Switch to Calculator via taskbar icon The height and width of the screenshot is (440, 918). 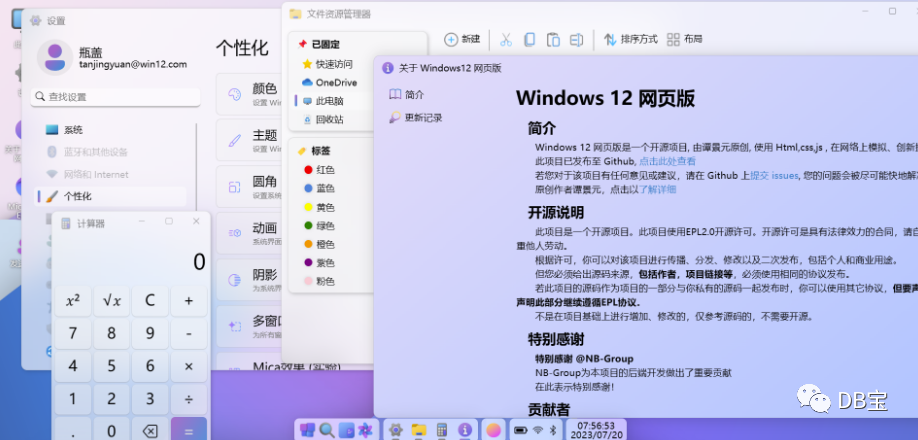click(442, 431)
